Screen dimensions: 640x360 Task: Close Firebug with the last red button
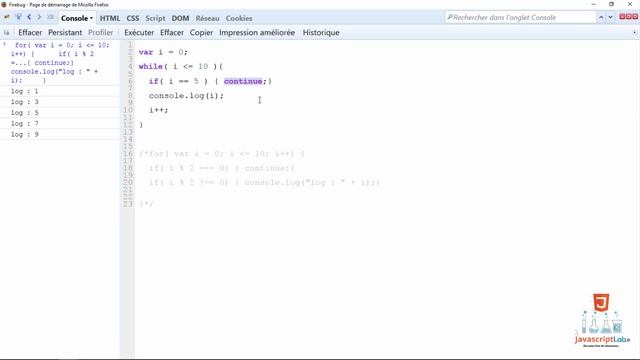635,17
